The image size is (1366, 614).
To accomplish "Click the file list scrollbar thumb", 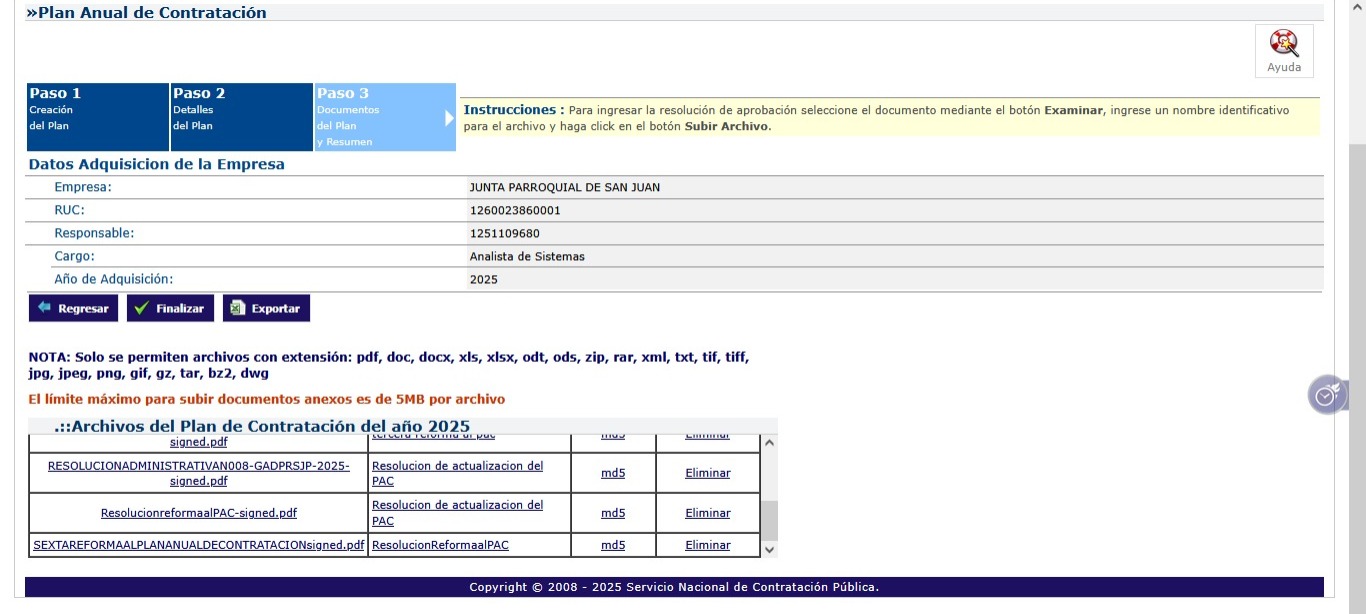I will coord(769,520).
